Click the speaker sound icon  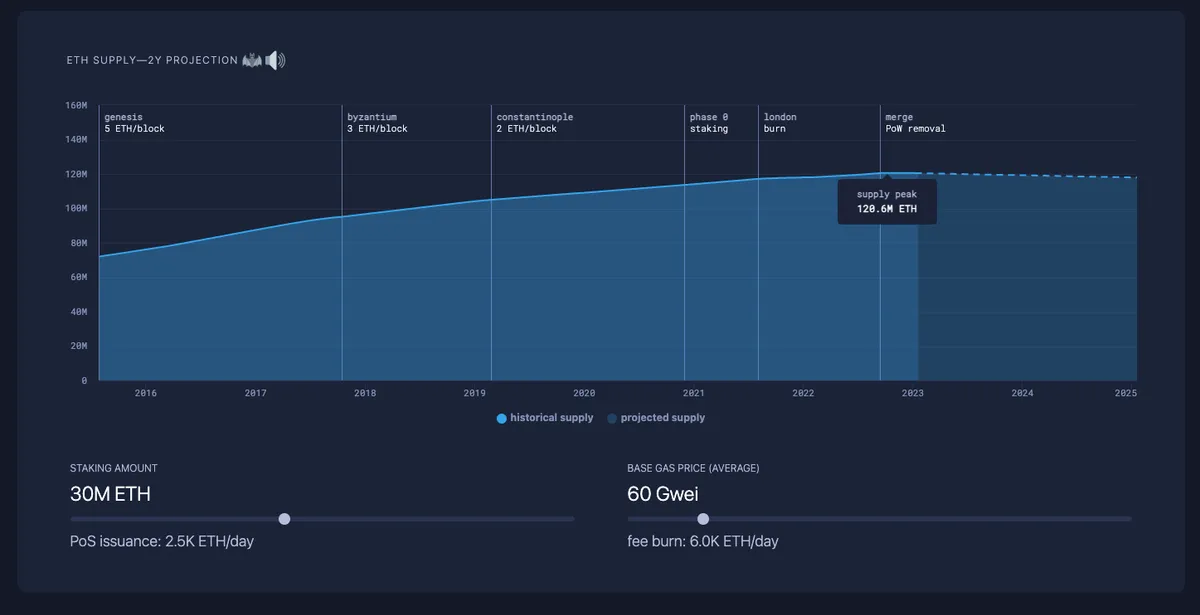[276, 60]
